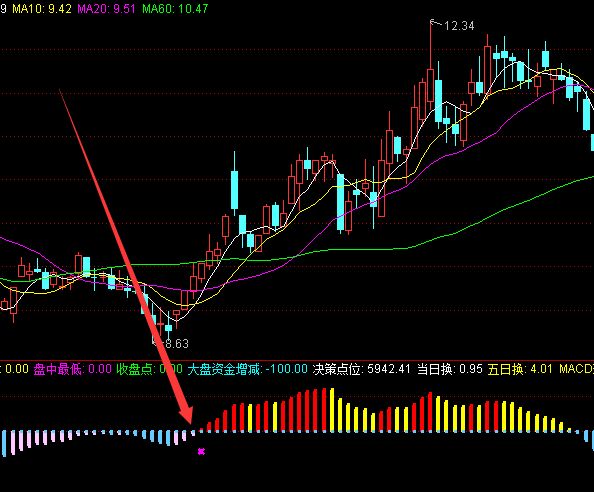
Task: Click the 五日换 turnover label
Action: [506, 369]
